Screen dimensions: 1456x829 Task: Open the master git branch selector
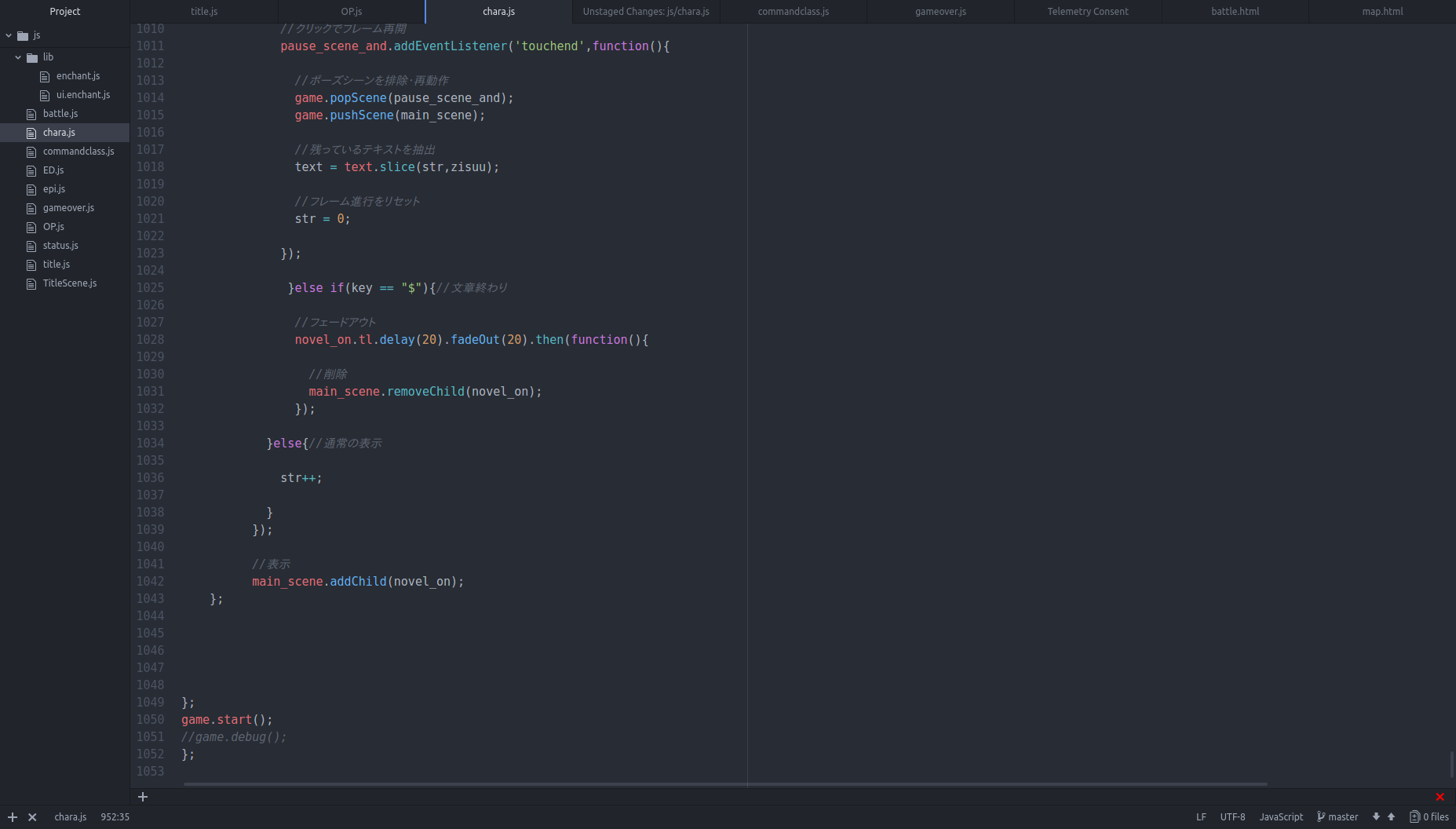(x=1337, y=817)
